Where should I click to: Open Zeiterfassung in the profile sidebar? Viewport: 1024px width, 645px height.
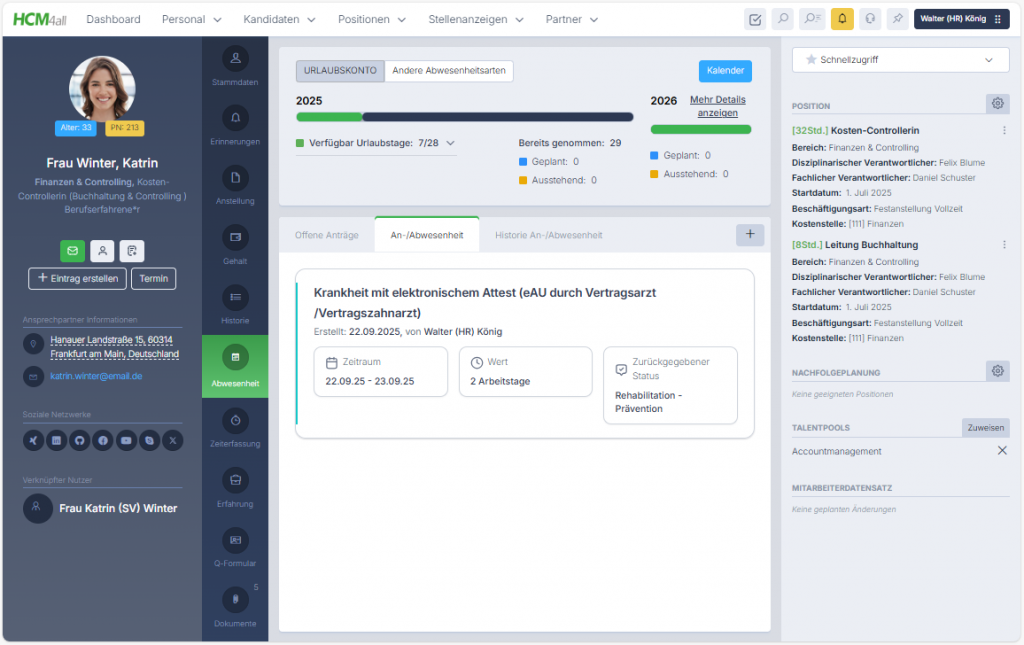(x=235, y=426)
